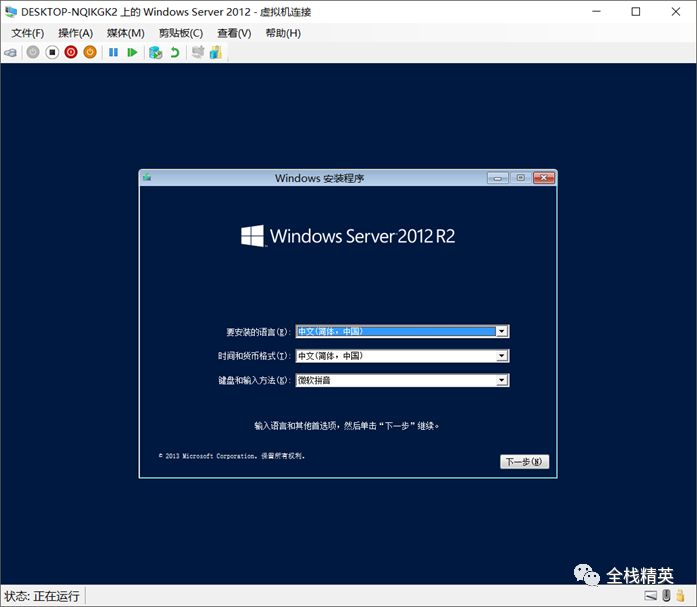Turn off the VM with stop icon
Viewport: 697px width, 607px height.
52,52
